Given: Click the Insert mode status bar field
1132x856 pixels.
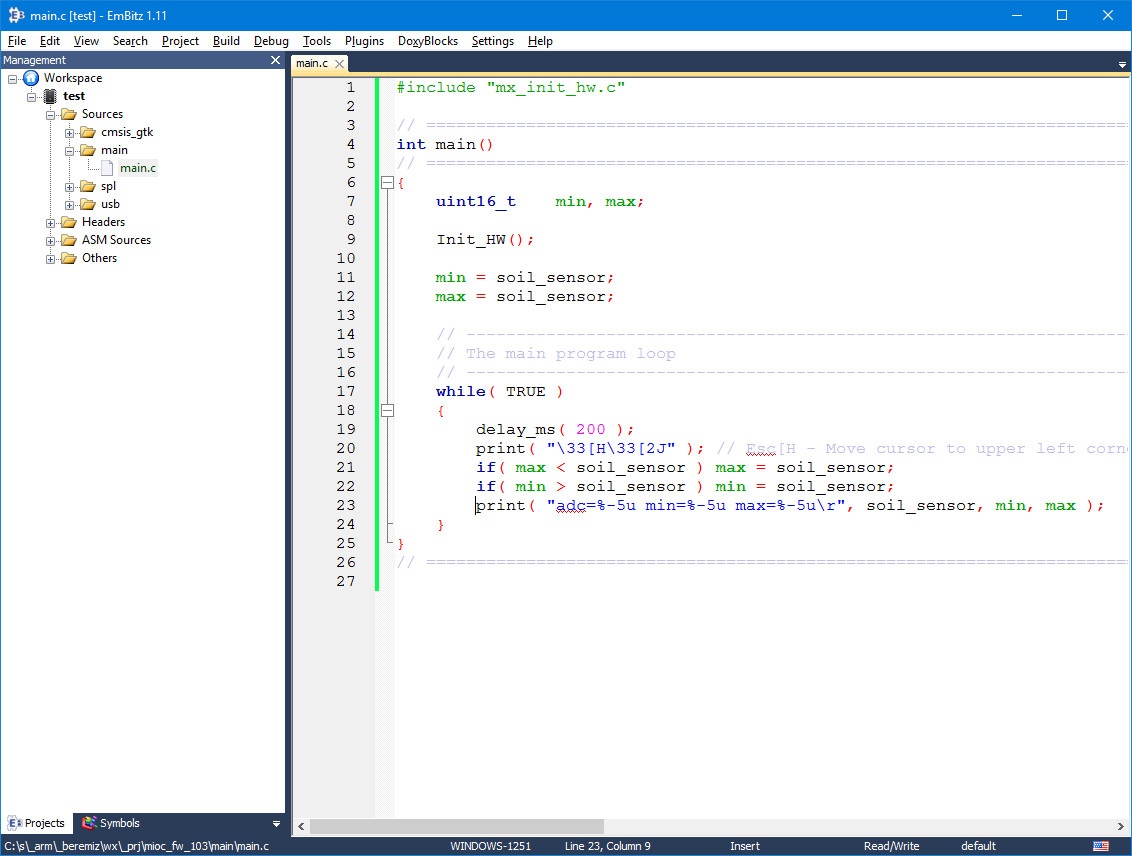Looking at the screenshot, I should [744, 846].
